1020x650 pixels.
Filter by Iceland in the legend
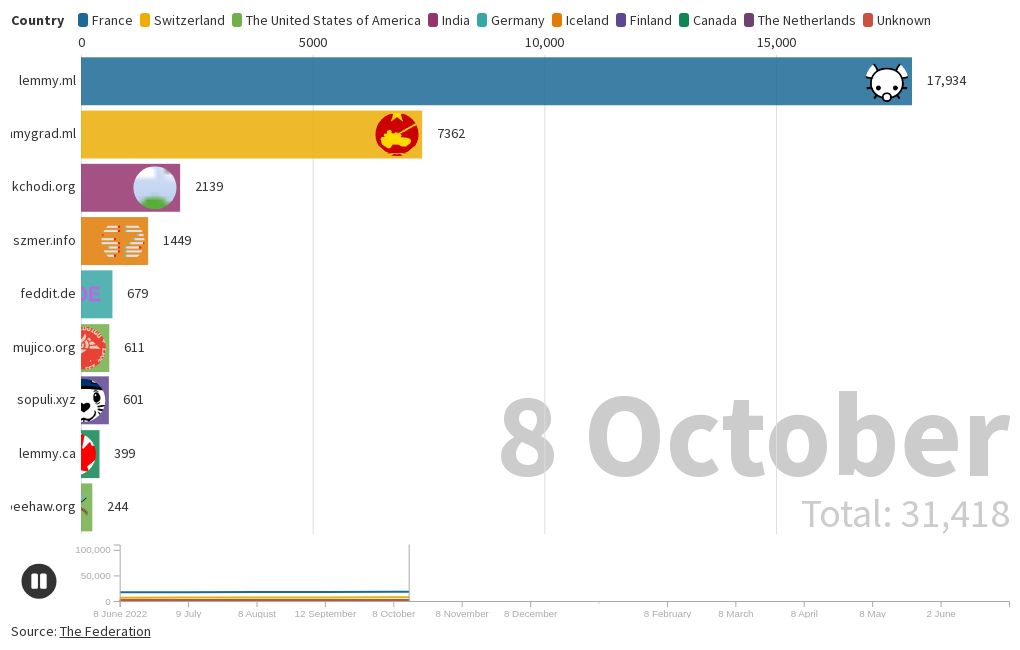[579, 20]
